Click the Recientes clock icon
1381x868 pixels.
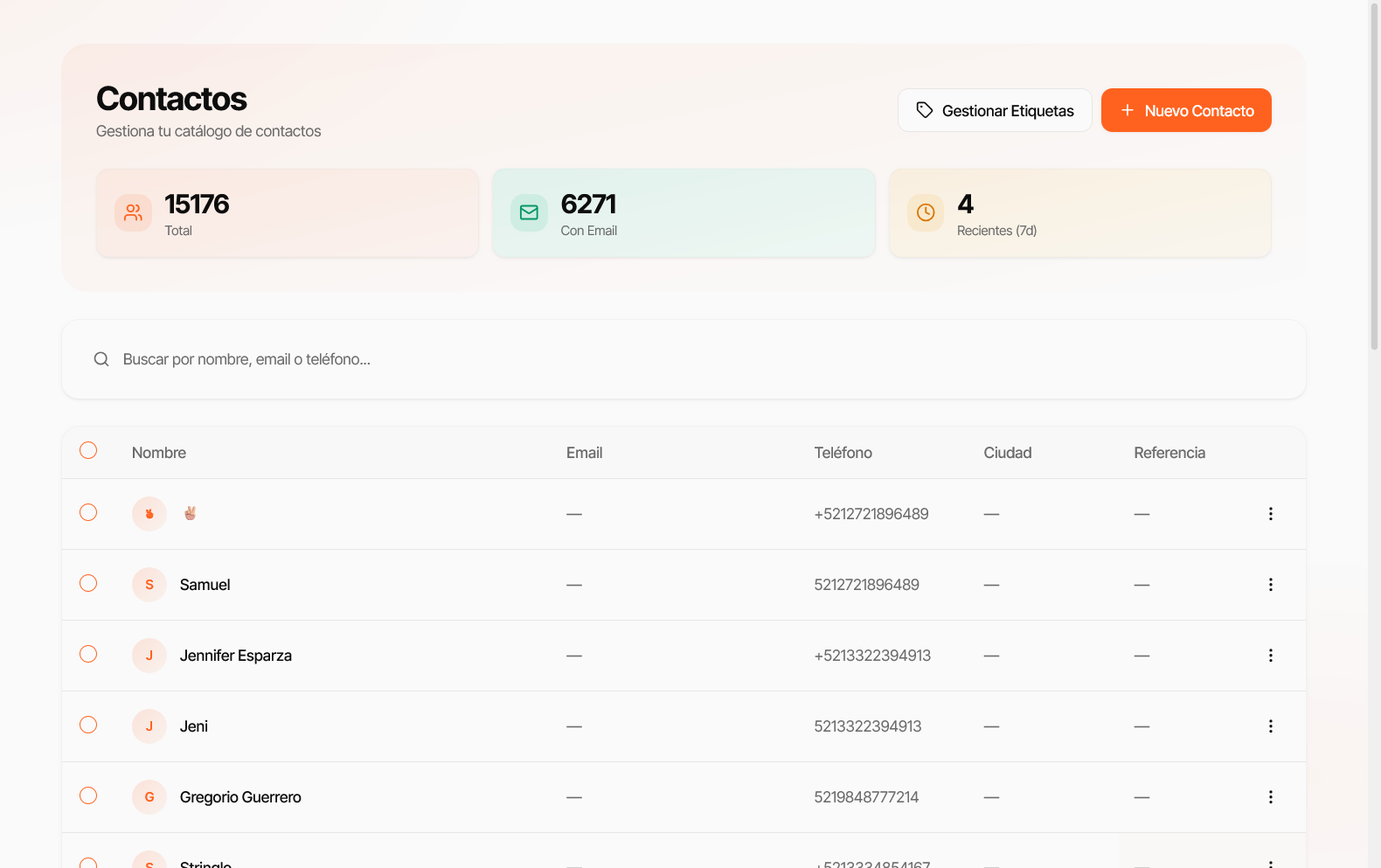(x=926, y=212)
